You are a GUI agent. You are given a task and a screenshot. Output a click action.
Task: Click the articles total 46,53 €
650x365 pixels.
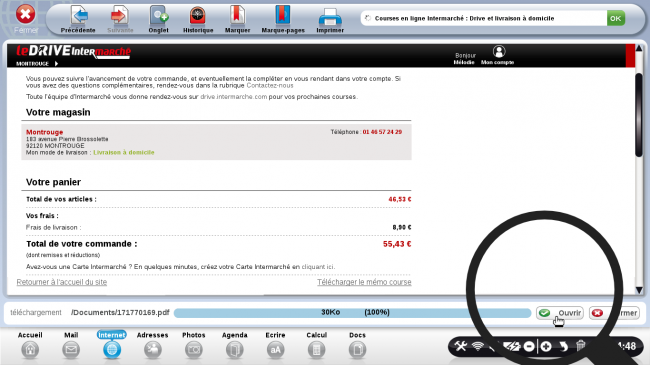[400, 200]
